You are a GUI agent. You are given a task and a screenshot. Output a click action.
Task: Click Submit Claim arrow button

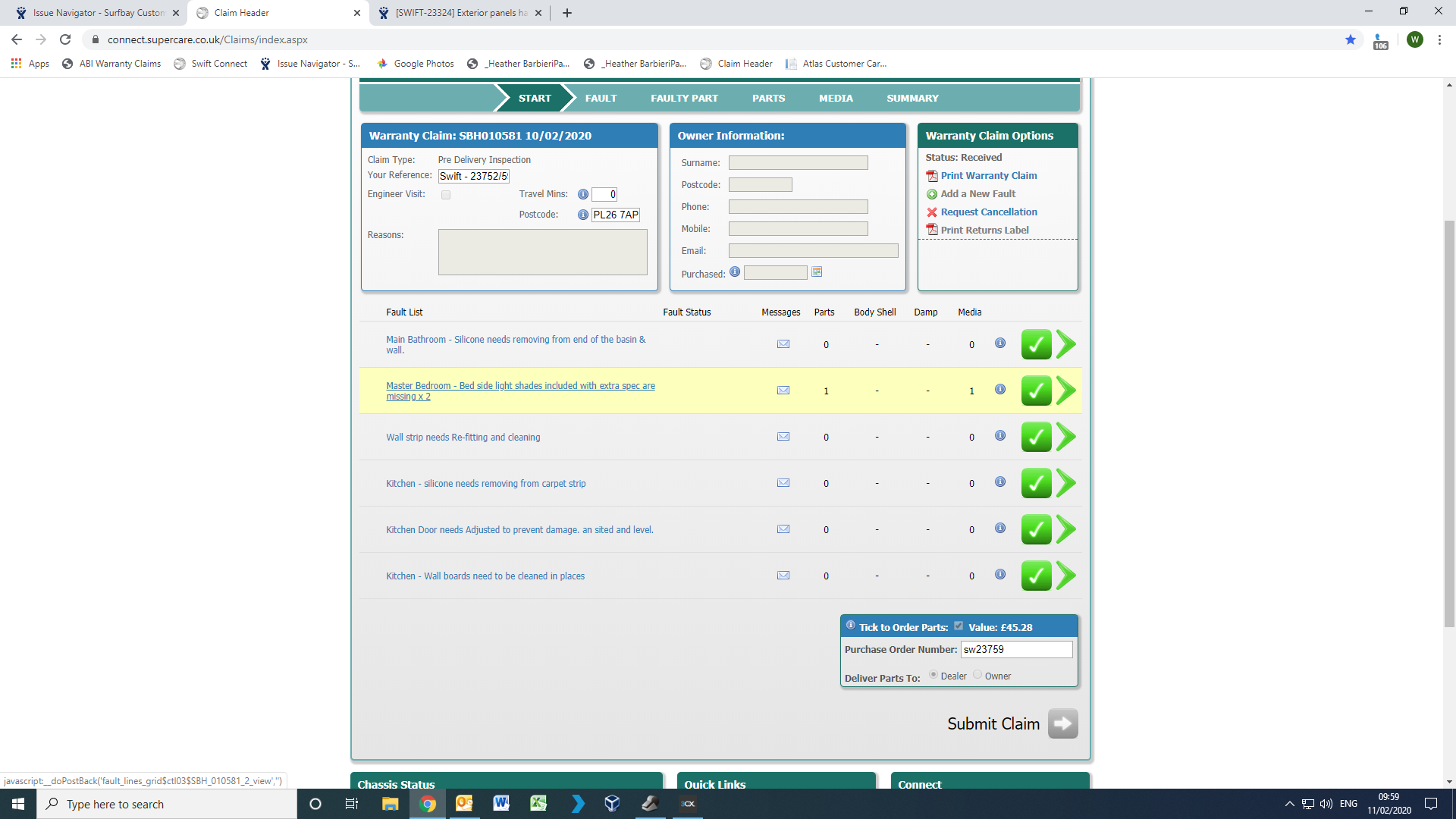1062,723
